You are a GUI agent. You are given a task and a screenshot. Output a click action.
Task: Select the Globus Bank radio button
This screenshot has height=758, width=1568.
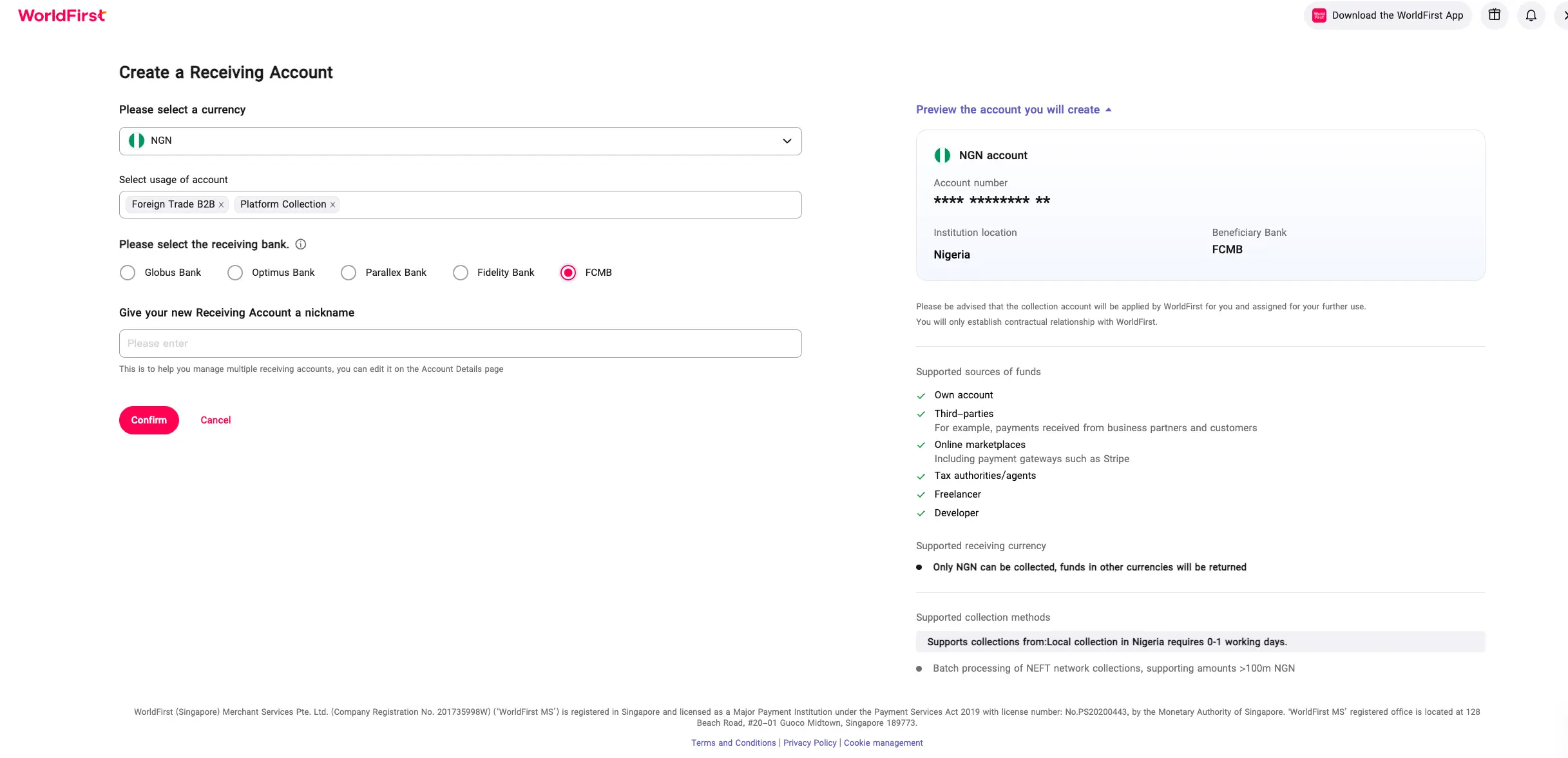pos(128,273)
